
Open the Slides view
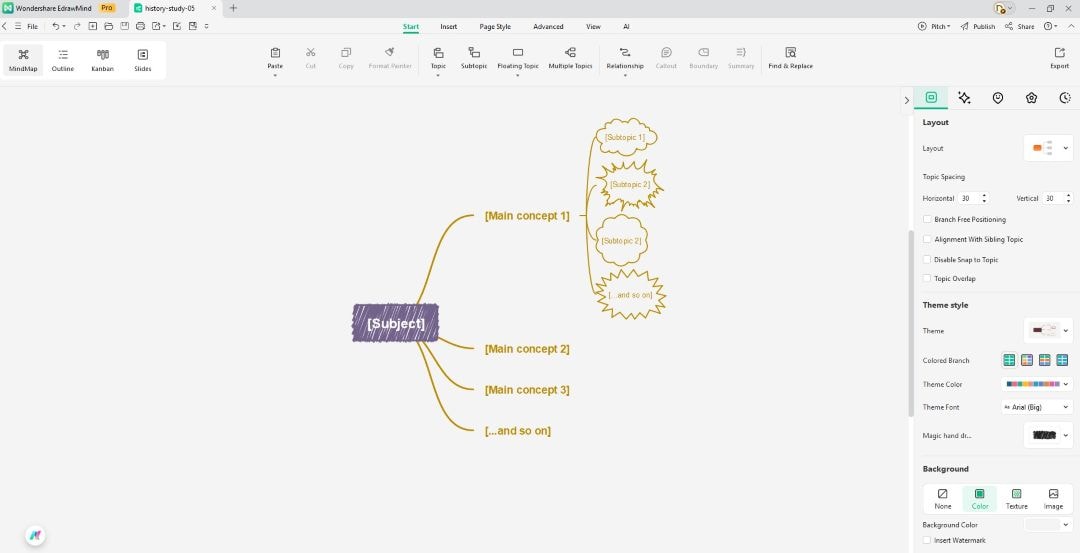143,60
